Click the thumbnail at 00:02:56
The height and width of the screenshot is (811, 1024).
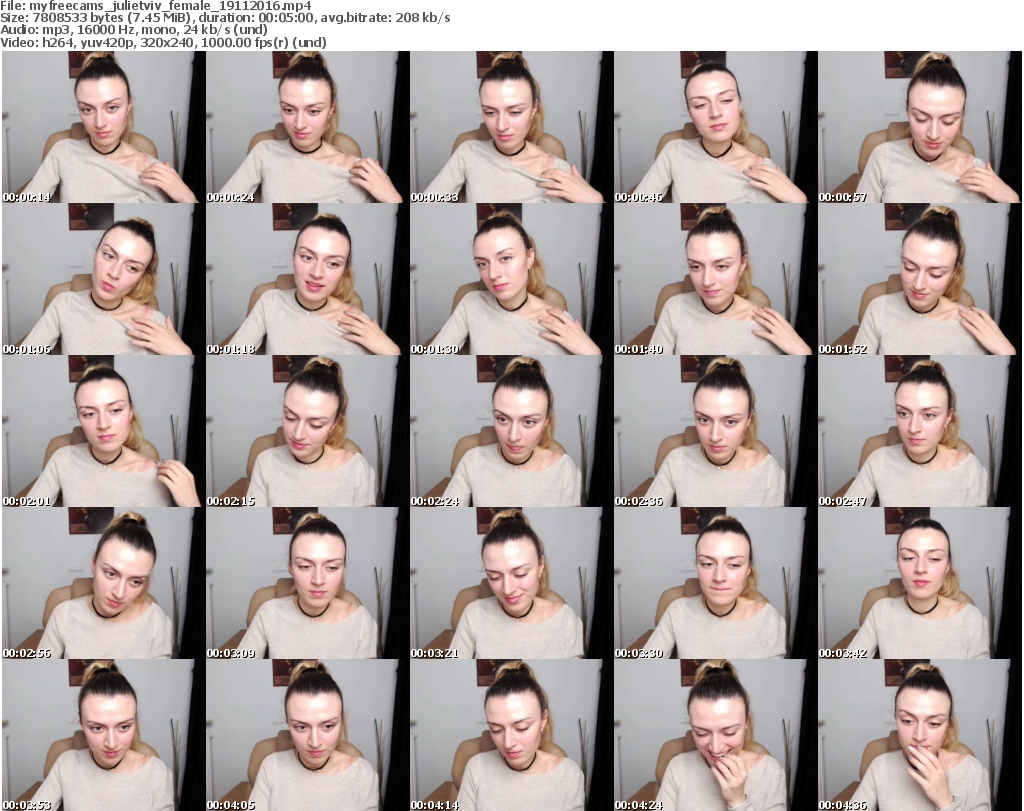pyautogui.click(x=103, y=583)
